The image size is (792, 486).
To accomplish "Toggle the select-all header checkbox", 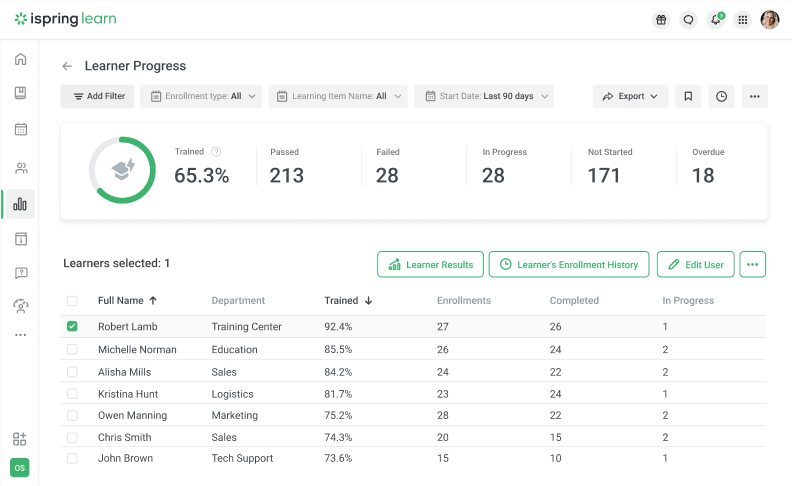I will pyautogui.click(x=72, y=301).
